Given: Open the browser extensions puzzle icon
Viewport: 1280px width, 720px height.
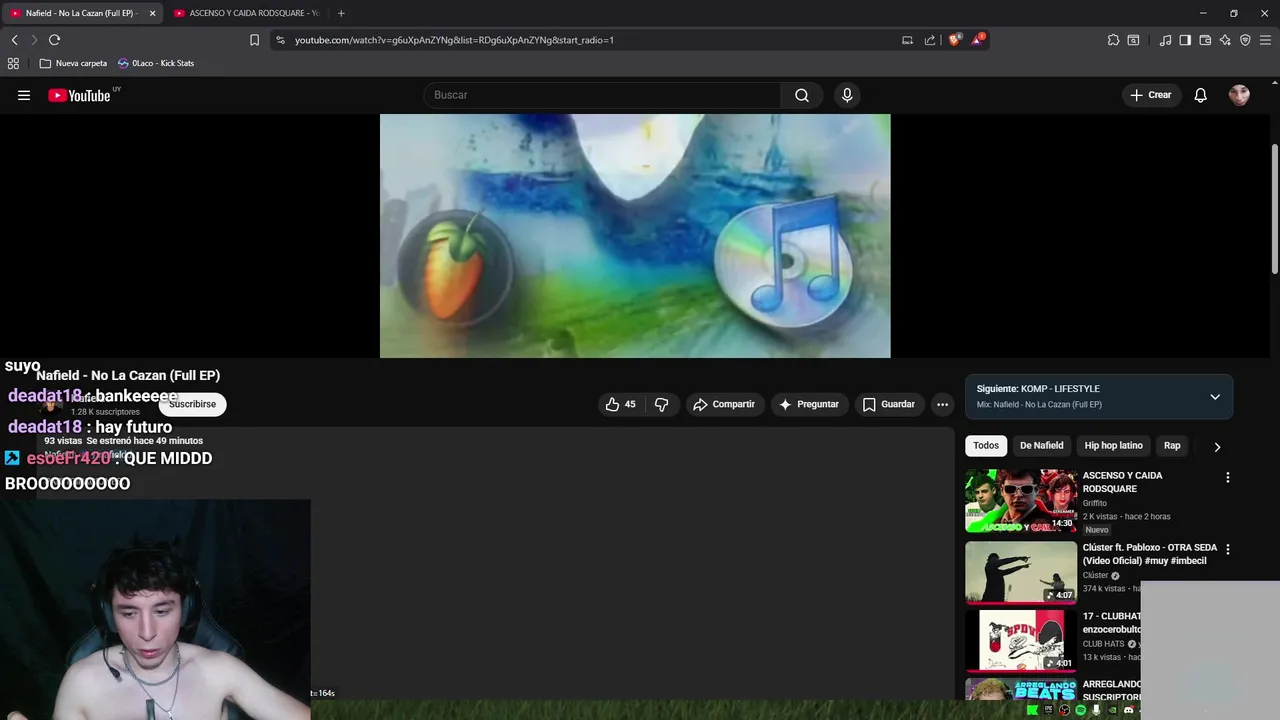Looking at the screenshot, I should tap(1113, 40).
